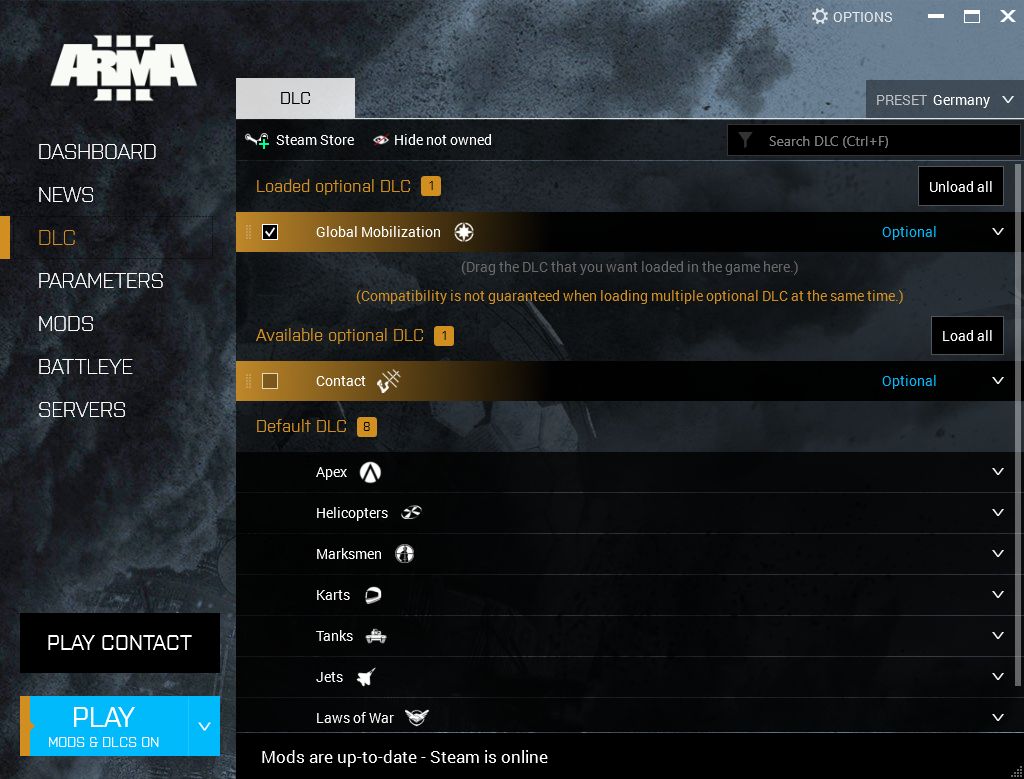Click the Karts helmet icon

373,595
